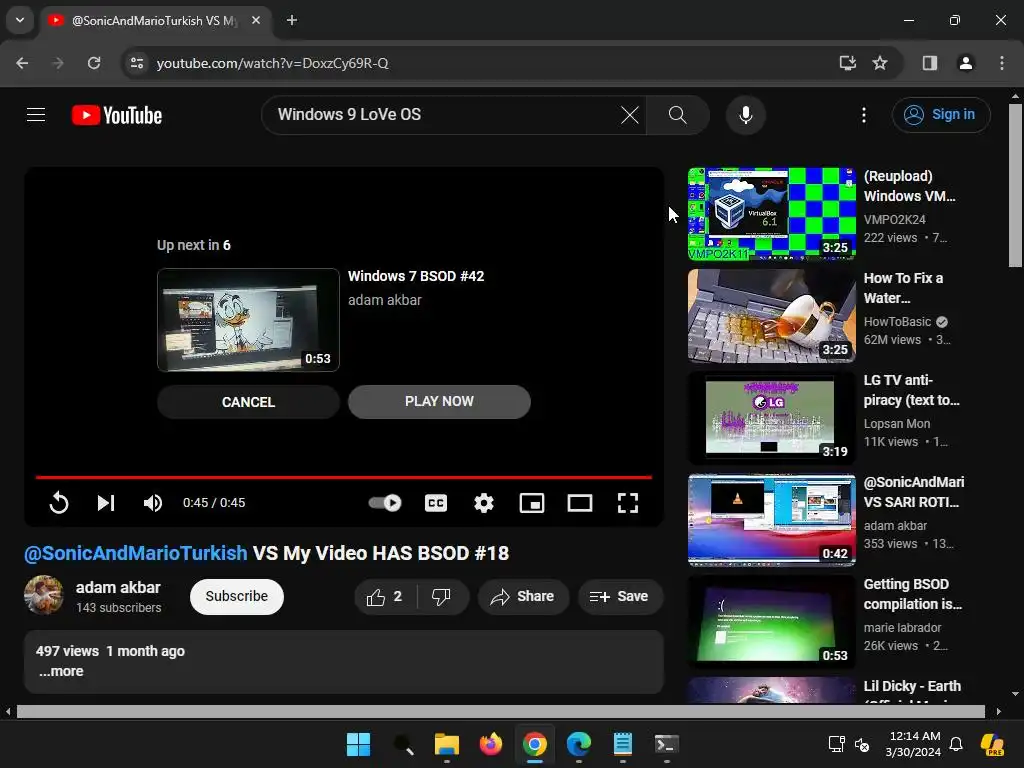
Task: Click PLAY NOW for next video
Action: (x=439, y=402)
